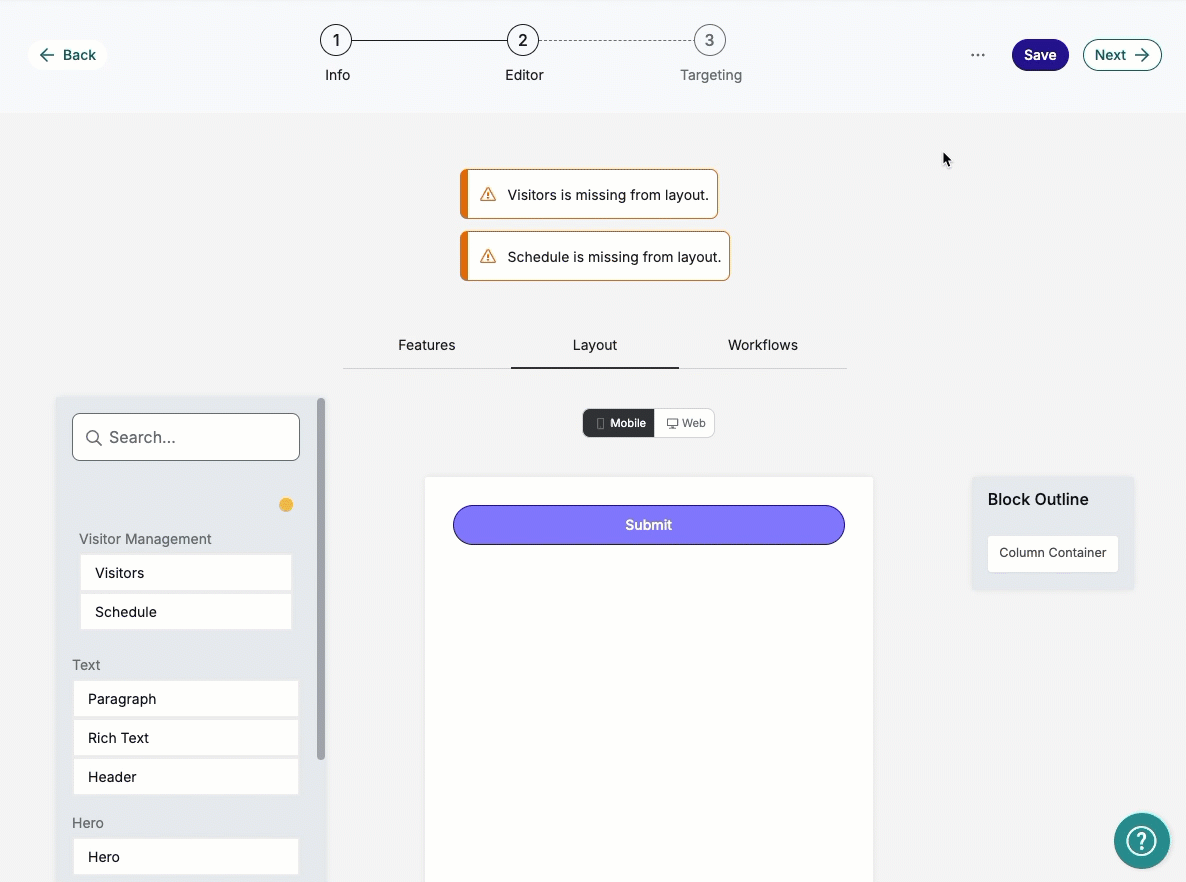Click the 'Block Outline' heading
The width and height of the screenshot is (1186, 882).
1038,499
